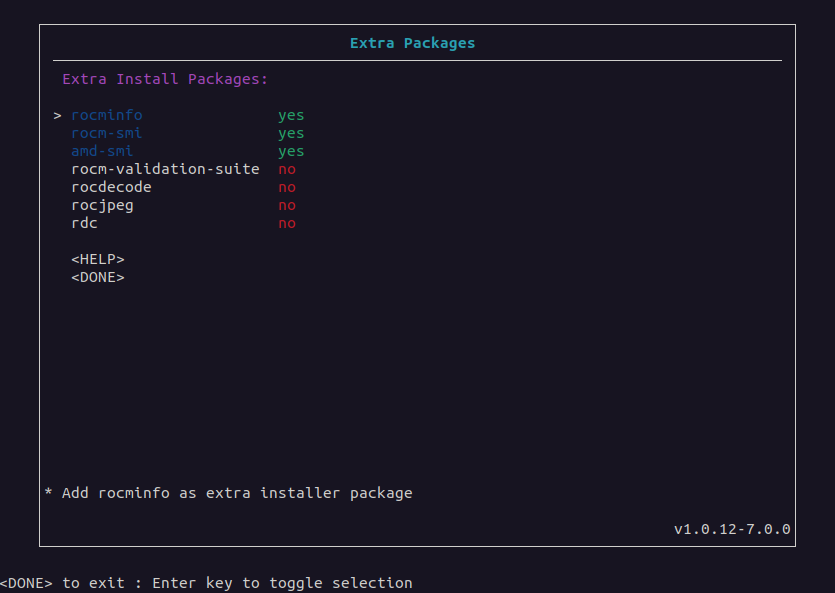
Task: Toggle the yes value for rocminfo
Action: pos(291,116)
